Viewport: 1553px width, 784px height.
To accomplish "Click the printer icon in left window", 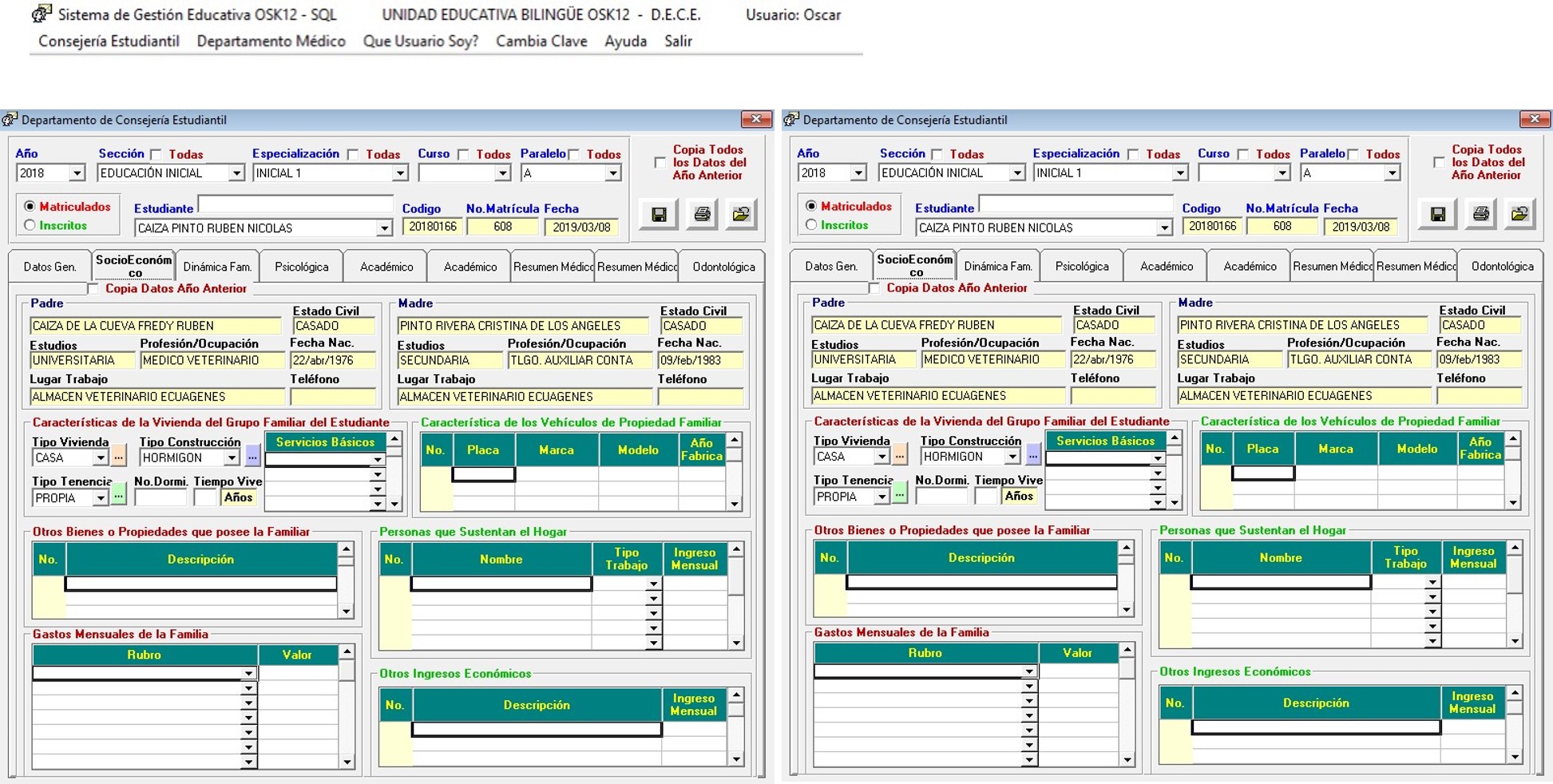I will tap(701, 214).
